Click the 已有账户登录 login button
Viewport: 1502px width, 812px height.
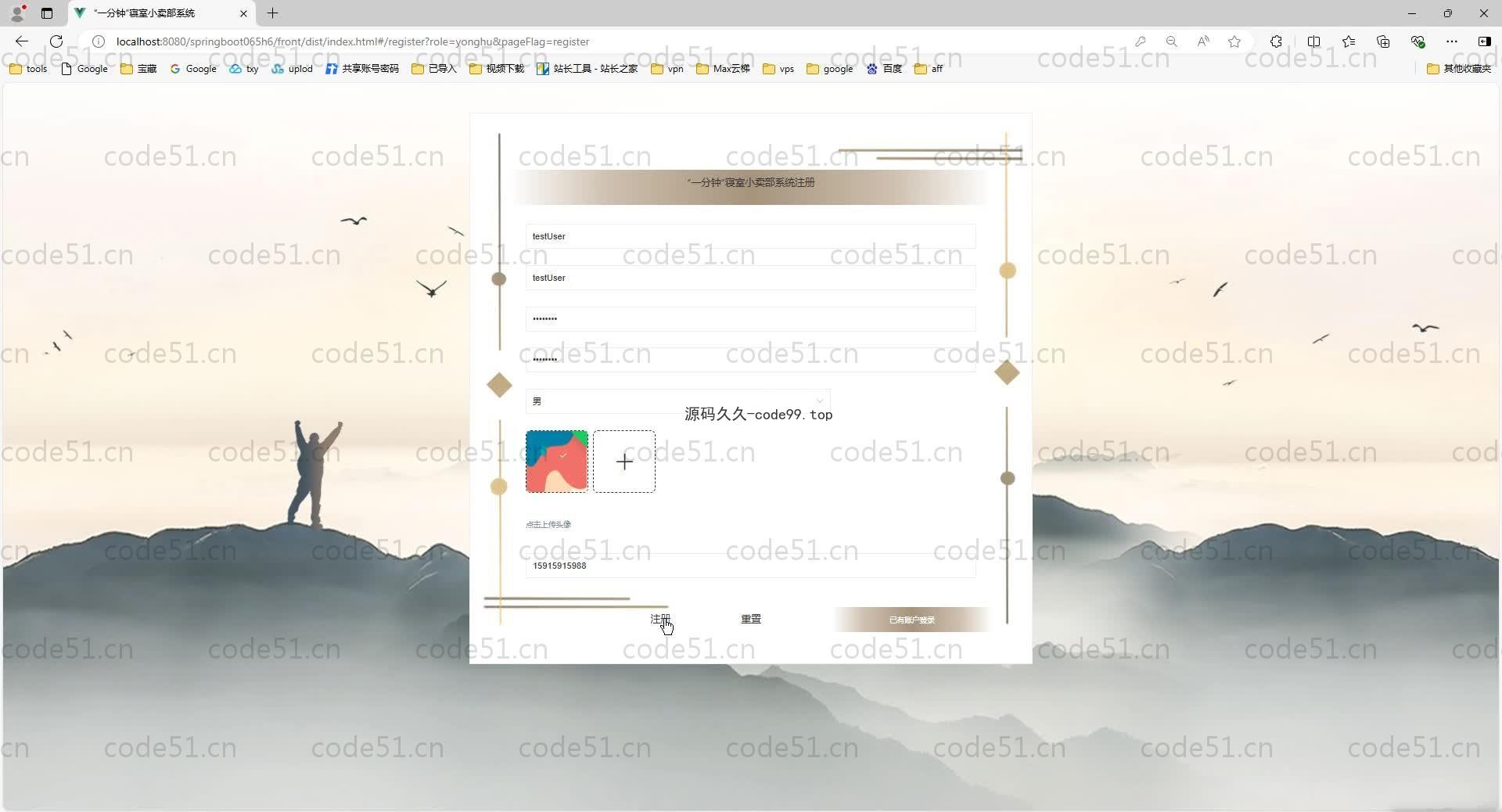click(x=911, y=620)
